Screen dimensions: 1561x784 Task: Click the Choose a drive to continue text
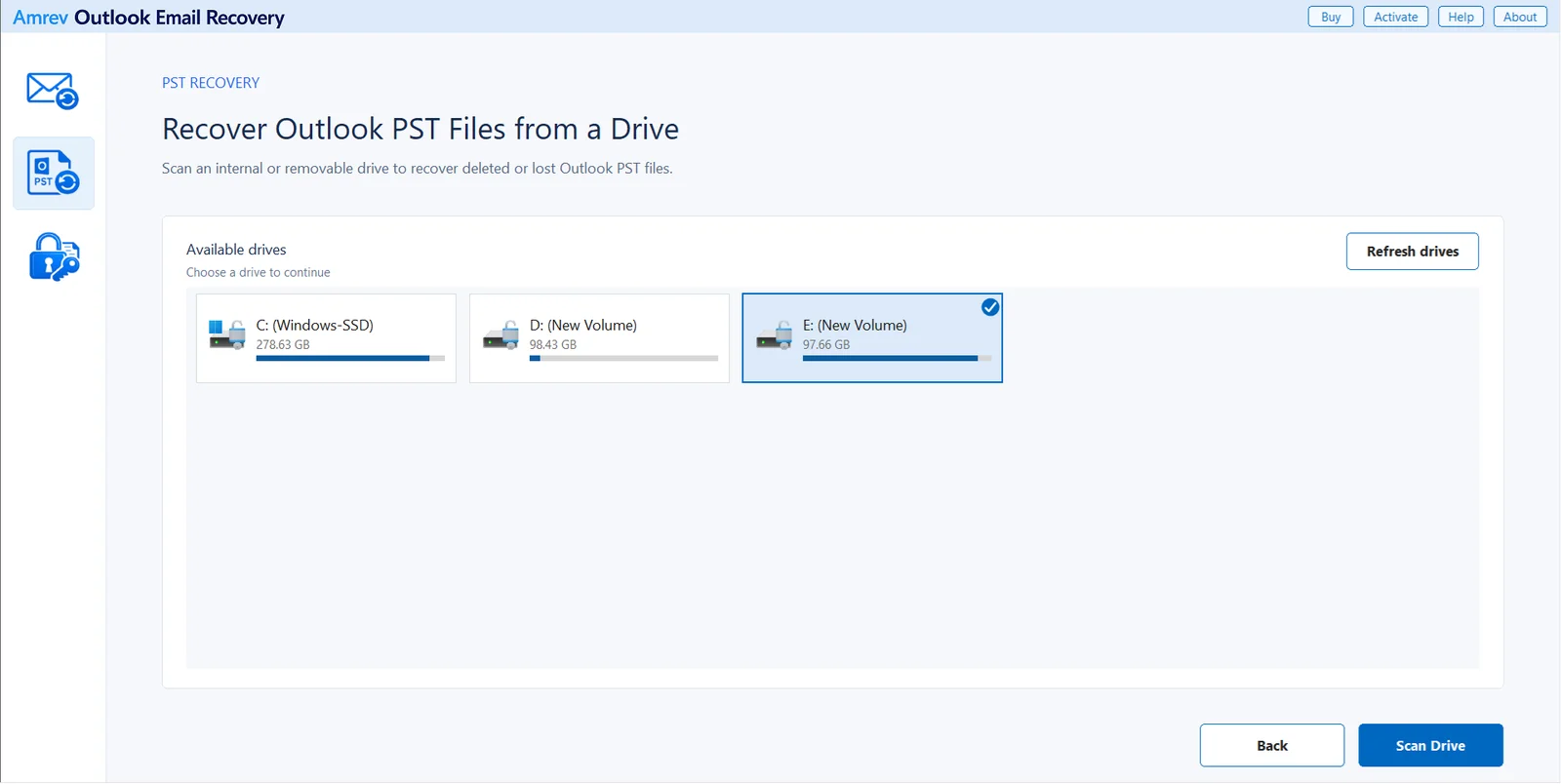pyautogui.click(x=259, y=273)
